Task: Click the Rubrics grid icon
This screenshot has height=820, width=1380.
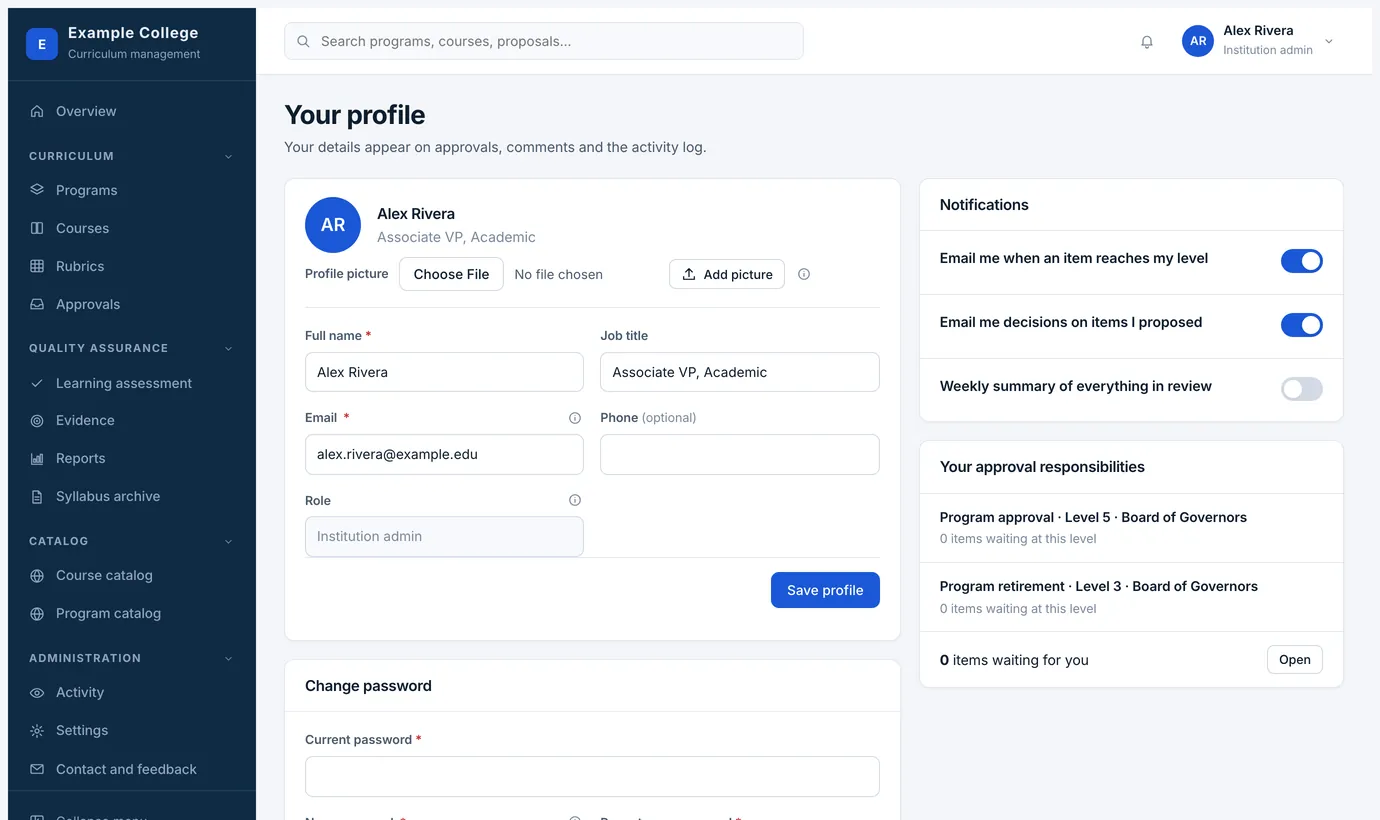Action: tap(37, 266)
